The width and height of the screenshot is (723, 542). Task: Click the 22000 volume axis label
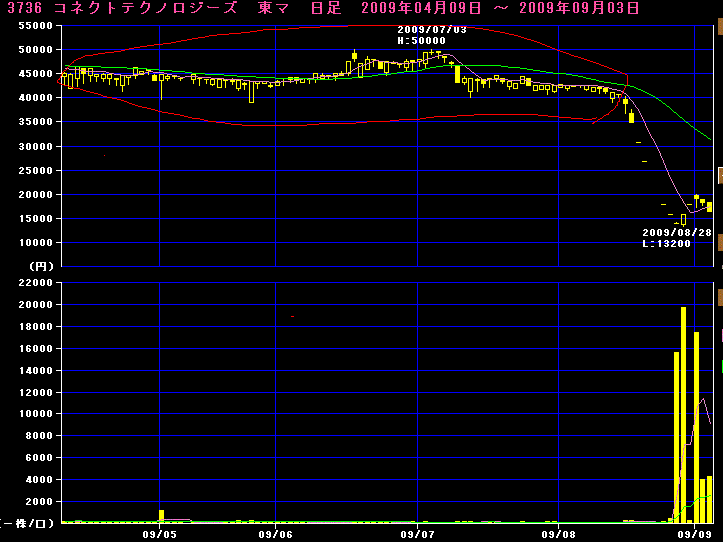(35, 284)
